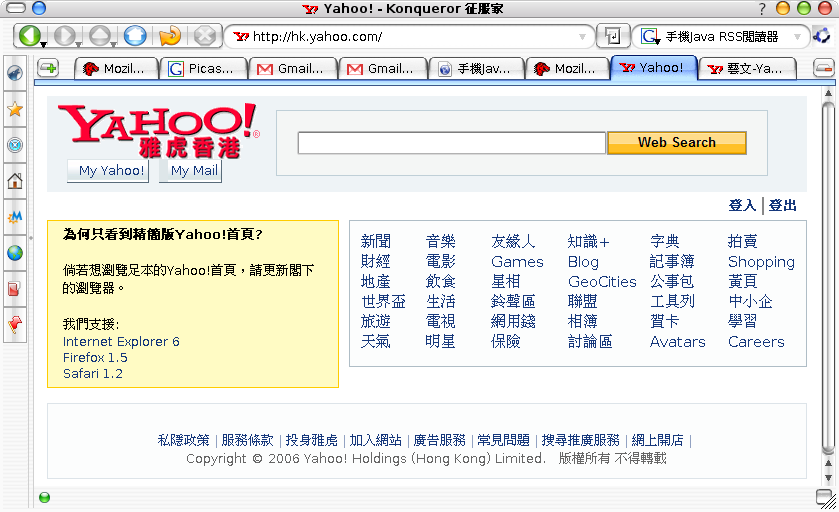Click the greyed Forward arrow button

pos(64,36)
